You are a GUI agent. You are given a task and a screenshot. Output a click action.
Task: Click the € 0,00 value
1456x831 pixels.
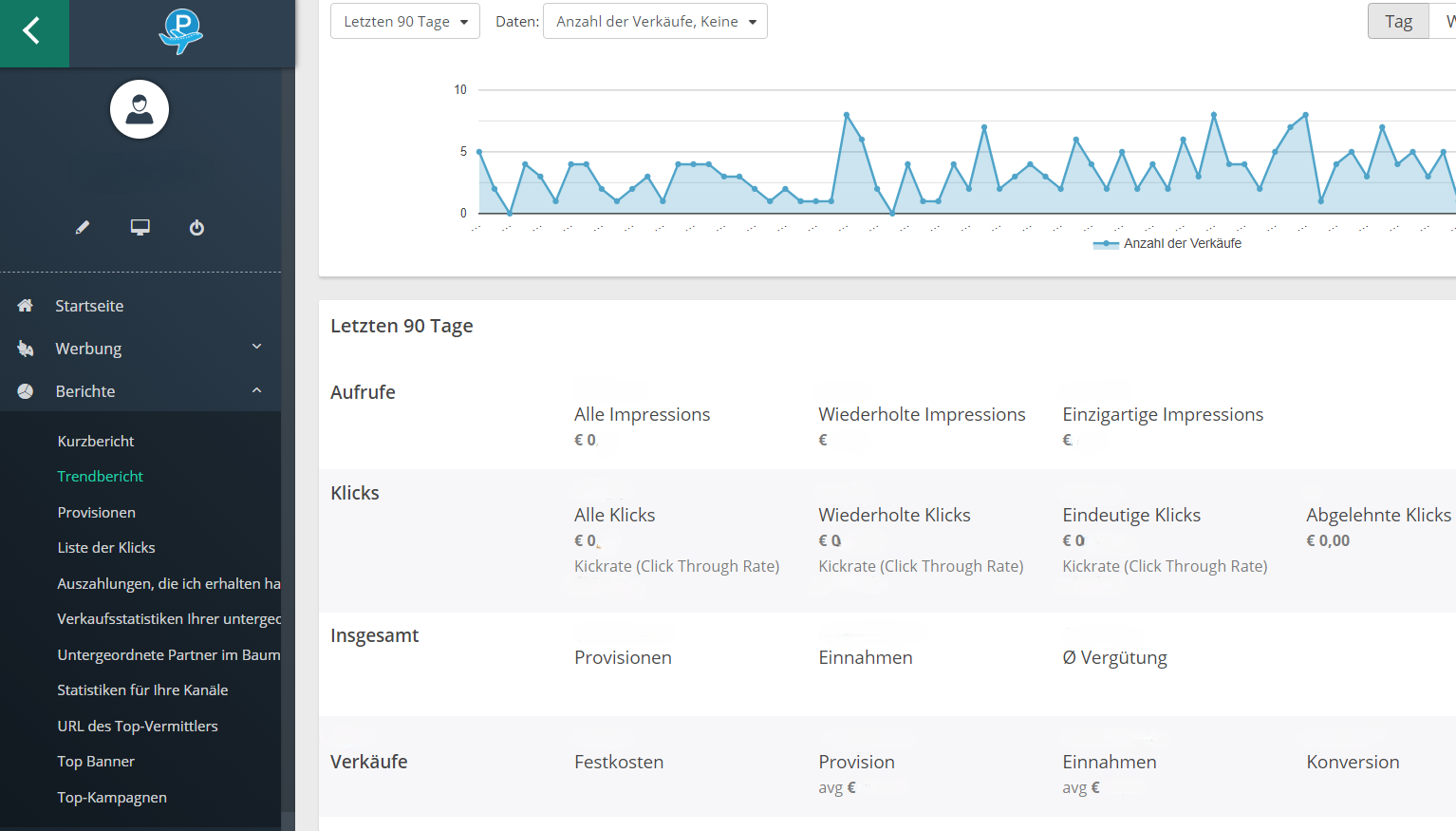pyautogui.click(x=1328, y=540)
